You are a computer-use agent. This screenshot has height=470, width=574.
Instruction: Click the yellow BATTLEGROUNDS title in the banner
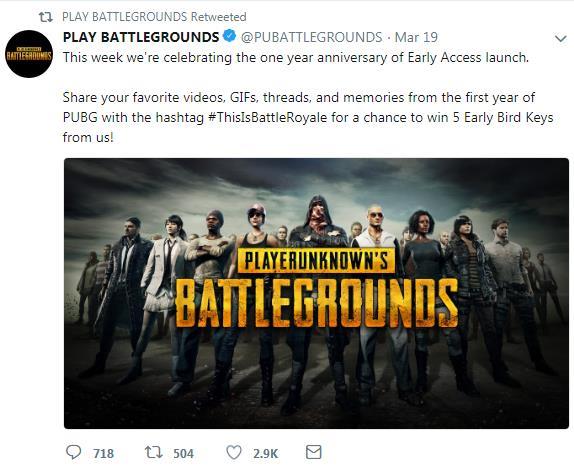[x=317, y=303]
